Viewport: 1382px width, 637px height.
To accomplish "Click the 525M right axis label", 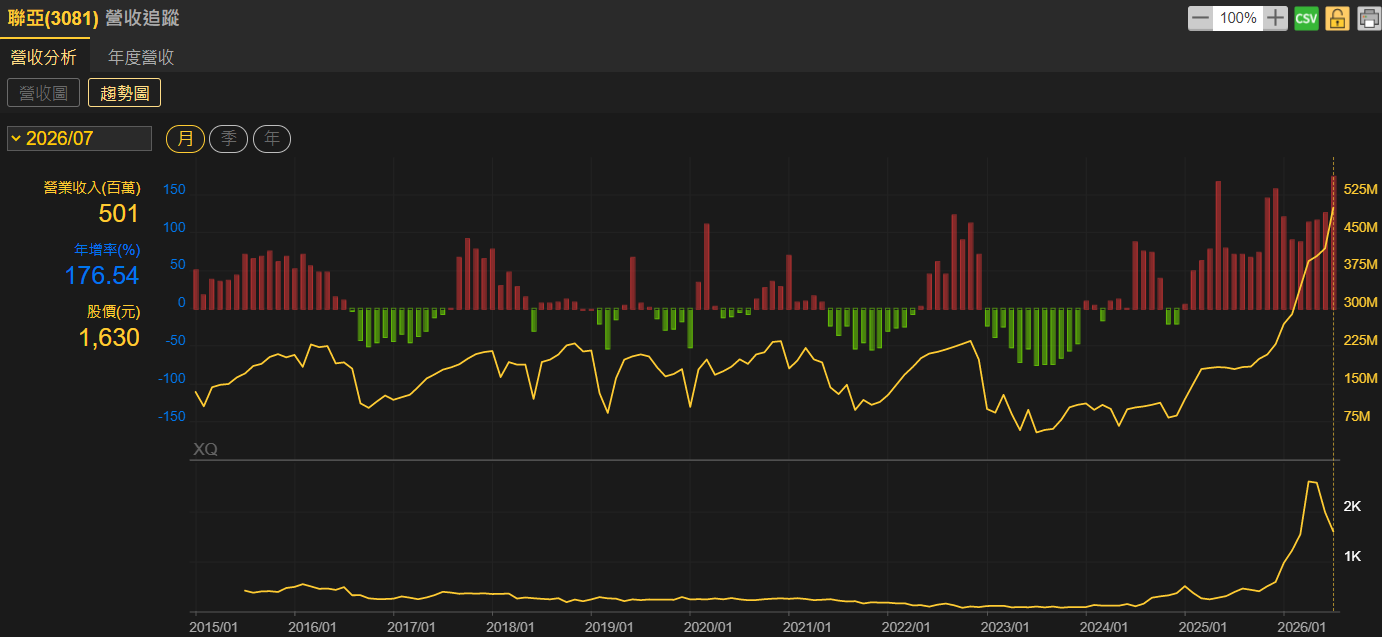I will pyautogui.click(x=1361, y=189).
